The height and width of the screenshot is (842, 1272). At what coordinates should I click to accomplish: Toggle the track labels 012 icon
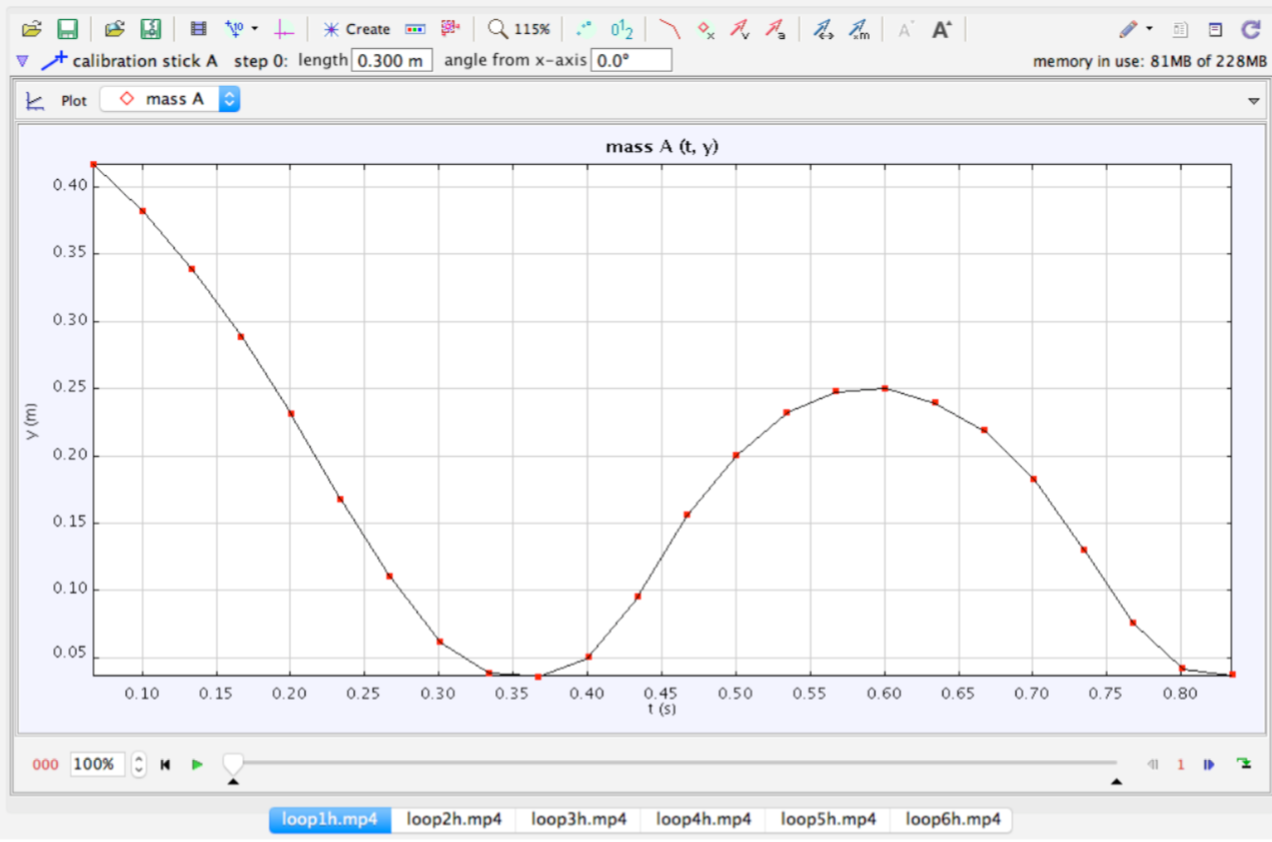click(622, 29)
